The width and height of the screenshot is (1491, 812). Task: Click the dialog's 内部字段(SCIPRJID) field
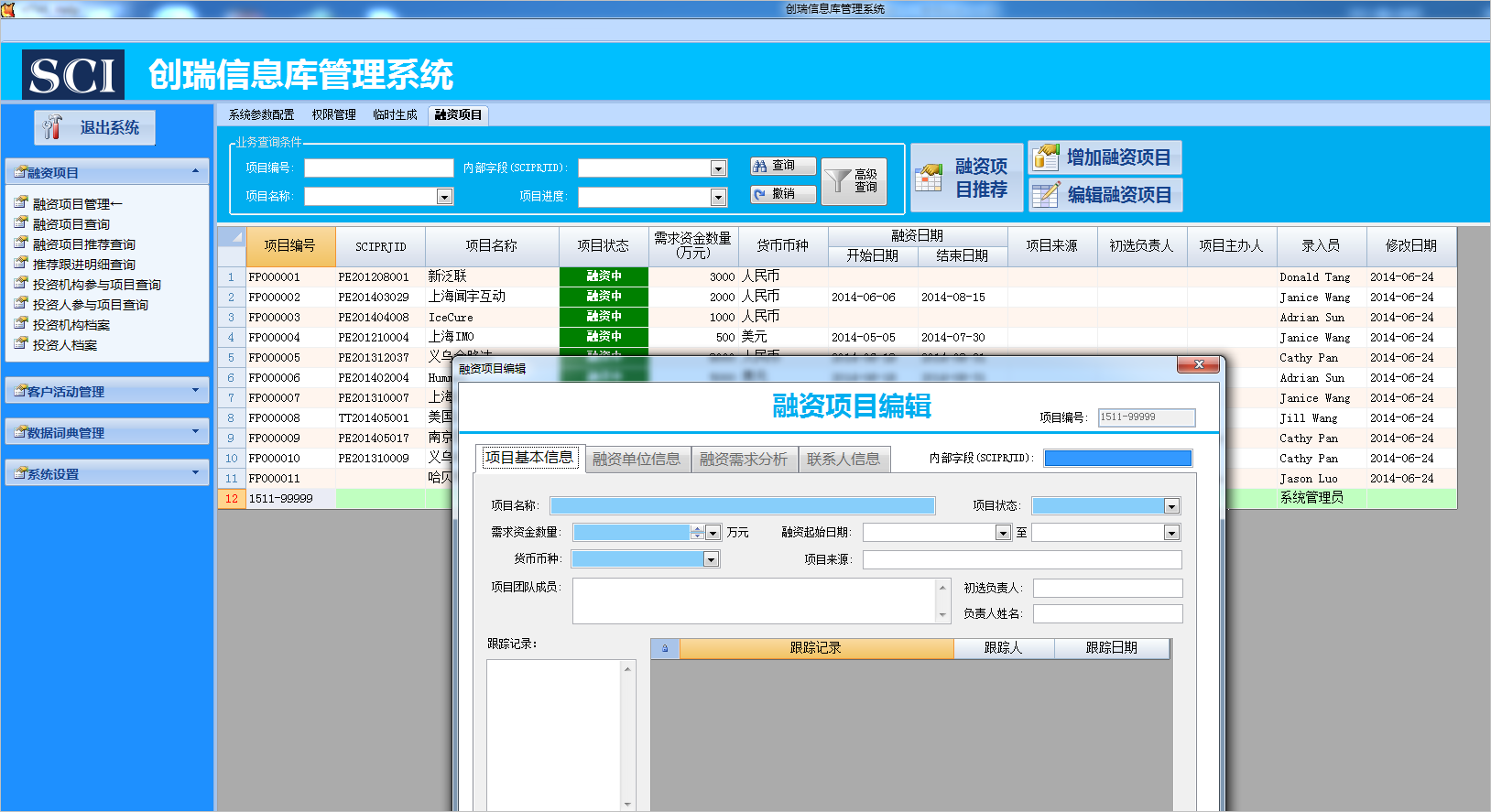(1118, 459)
